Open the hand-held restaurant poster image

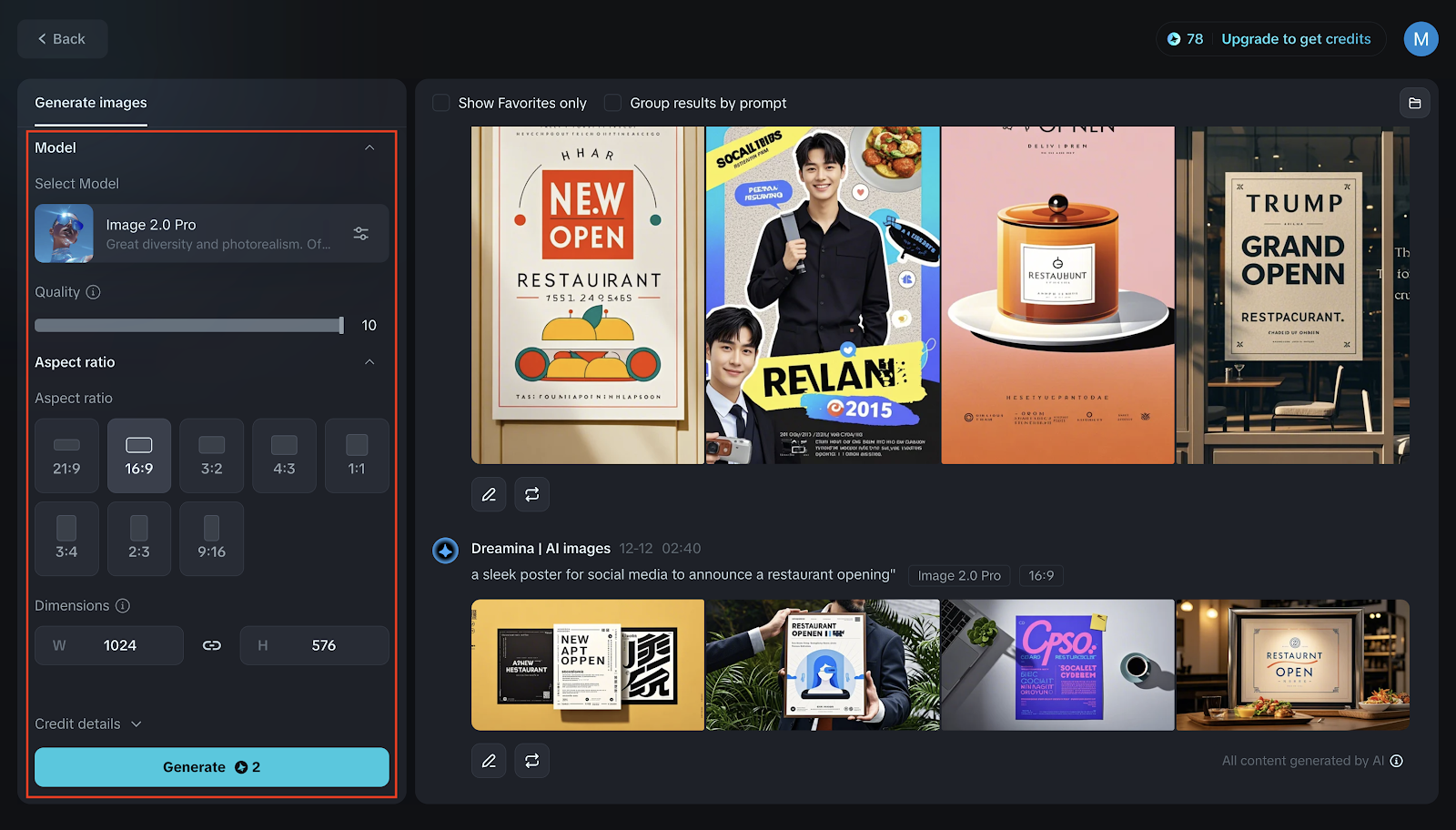tap(823, 664)
